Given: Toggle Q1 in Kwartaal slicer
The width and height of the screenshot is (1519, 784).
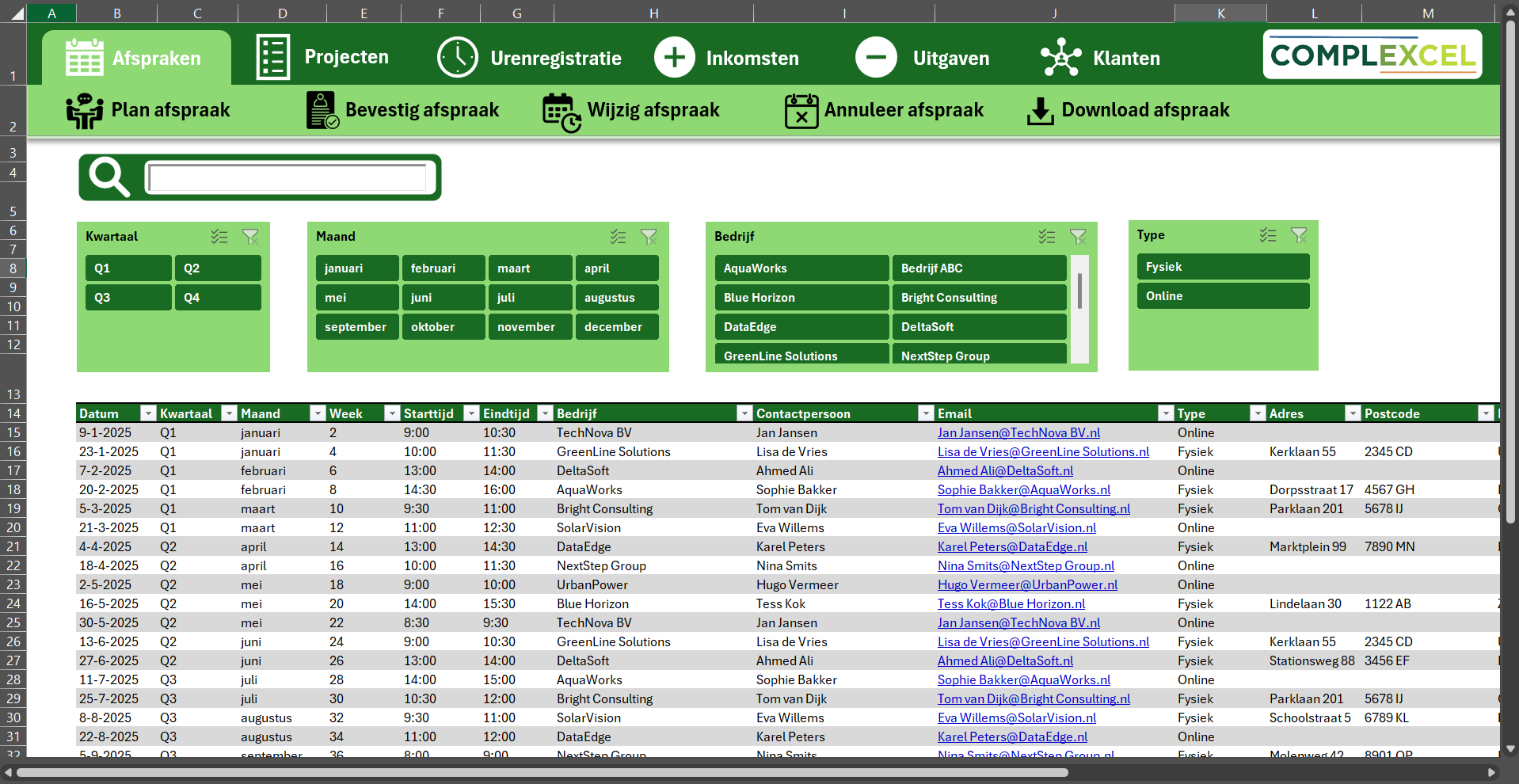Looking at the screenshot, I should pyautogui.click(x=128, y=268).
